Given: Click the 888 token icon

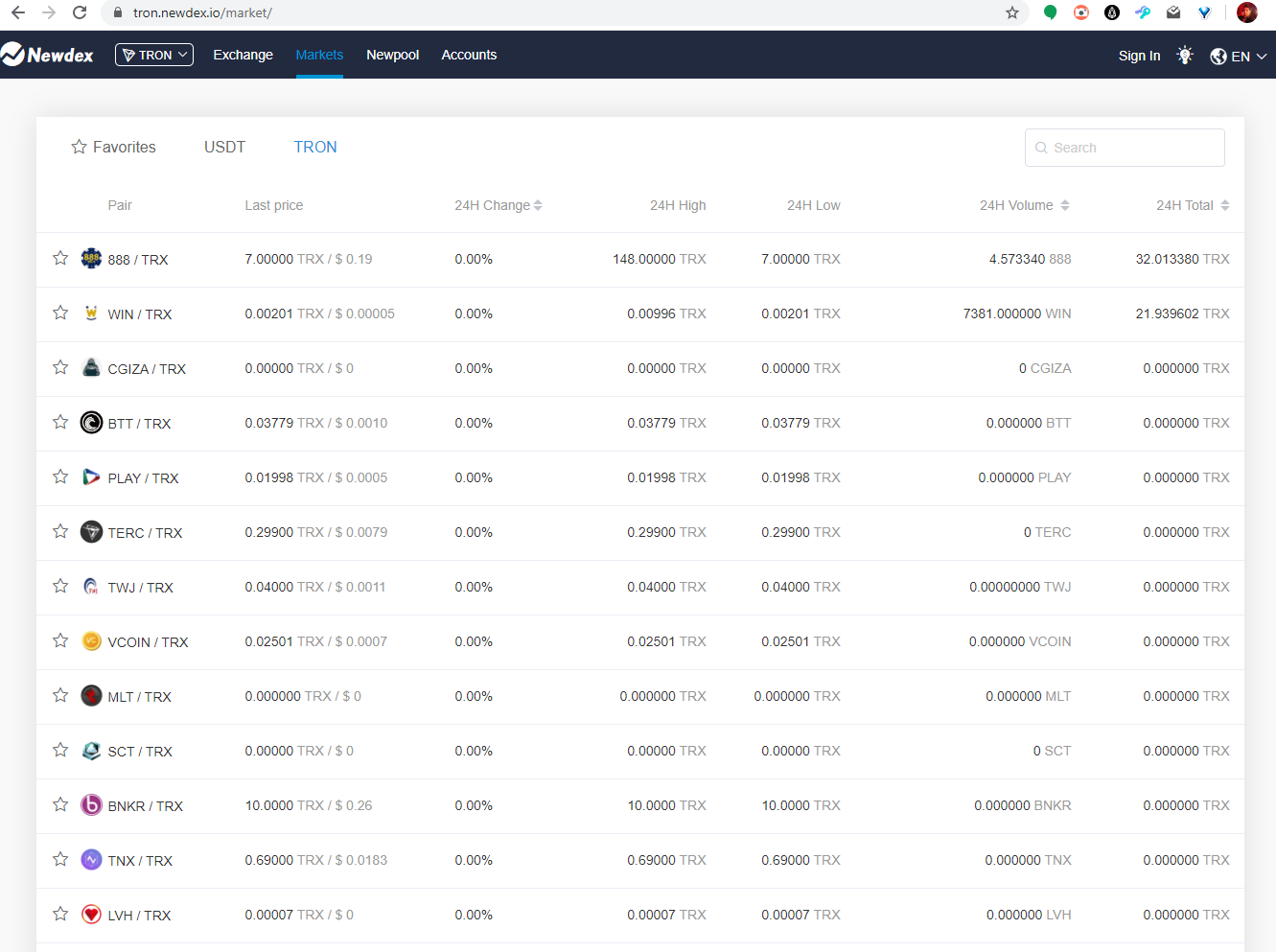Looking at the screenshot, I should 91,259.
